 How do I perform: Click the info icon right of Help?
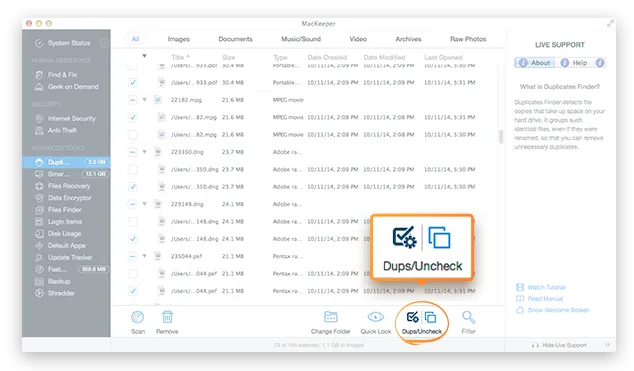(600, 63)
